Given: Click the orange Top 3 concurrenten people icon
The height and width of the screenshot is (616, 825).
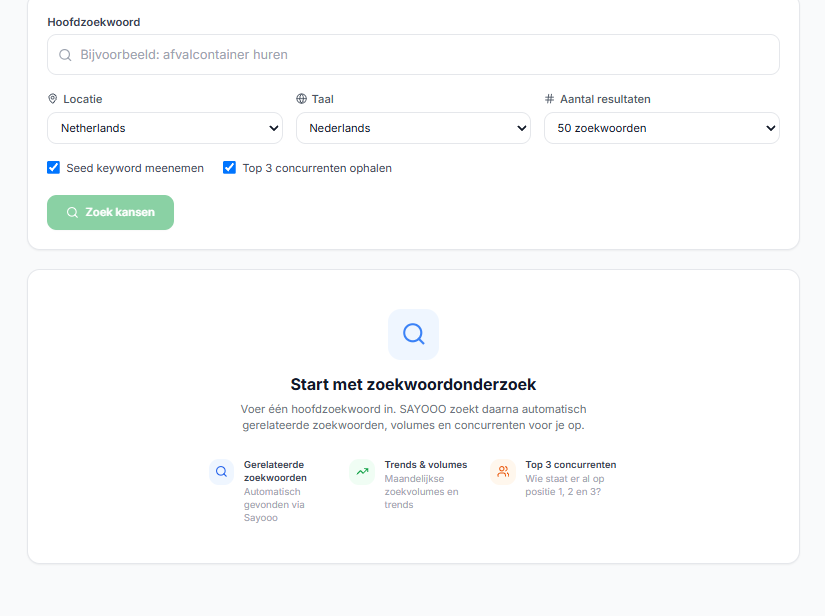Looking at the screenshot, I should click(503, 471).
